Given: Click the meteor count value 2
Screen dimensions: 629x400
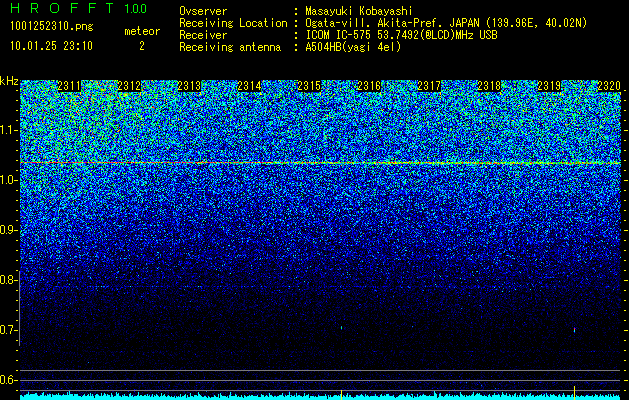Looking at the screenshot, I should [x=142, y=46].
